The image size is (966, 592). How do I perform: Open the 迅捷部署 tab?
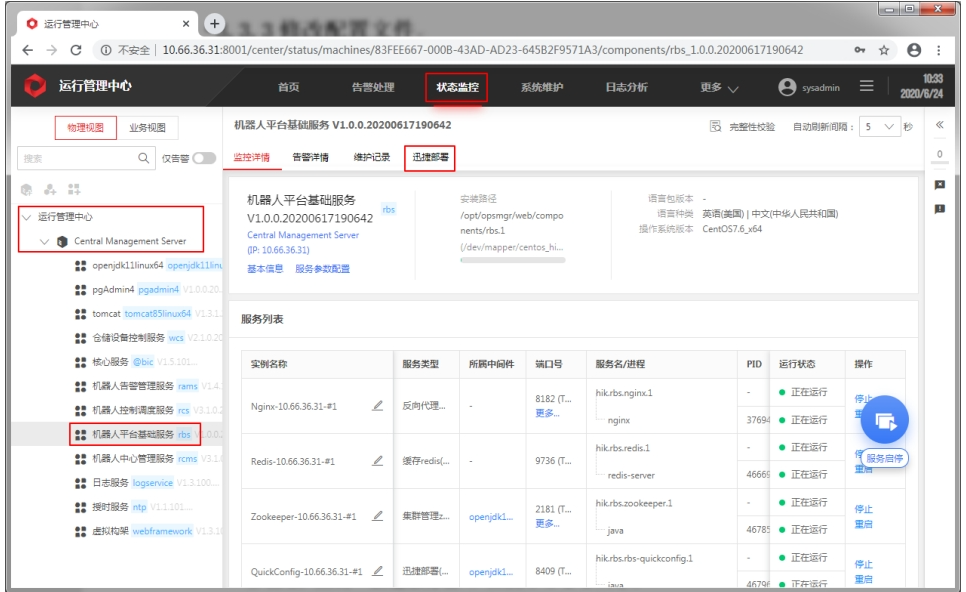[x=431, y=157]
